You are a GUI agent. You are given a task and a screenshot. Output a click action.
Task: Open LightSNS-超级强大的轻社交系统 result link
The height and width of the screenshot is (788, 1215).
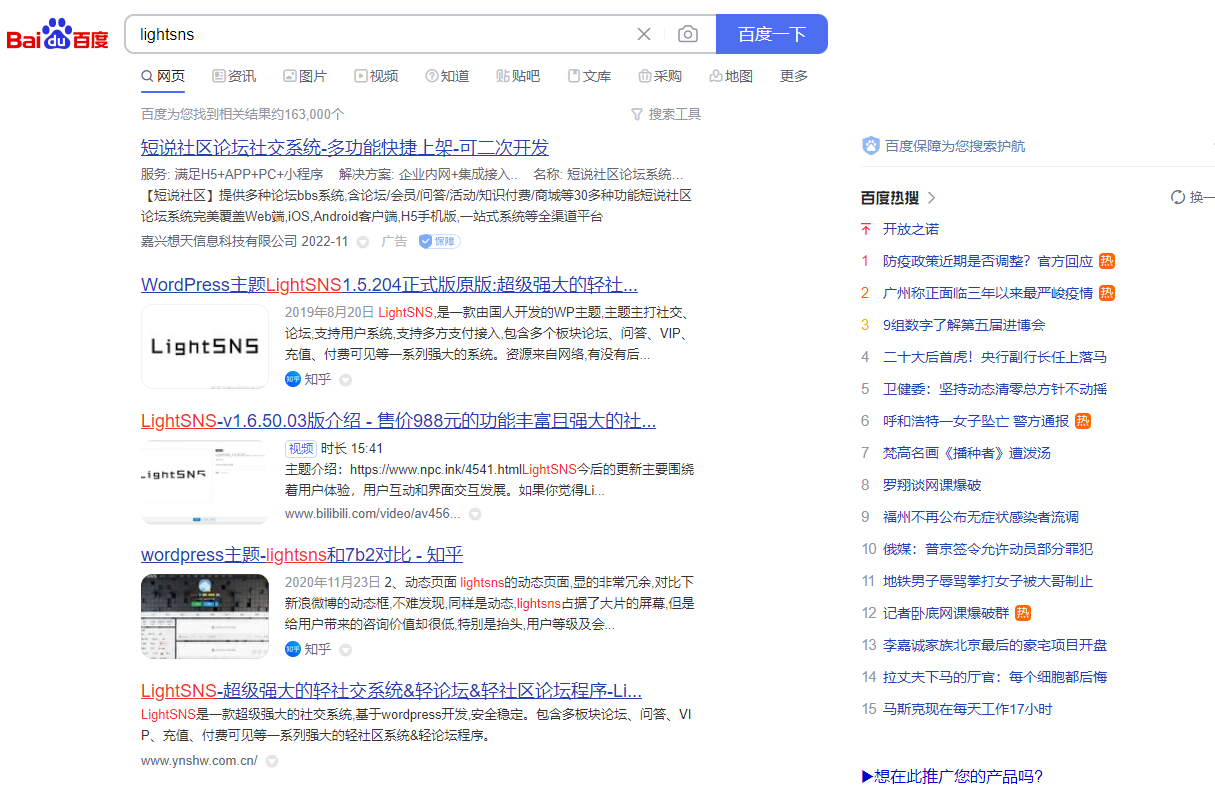[391, 691]
